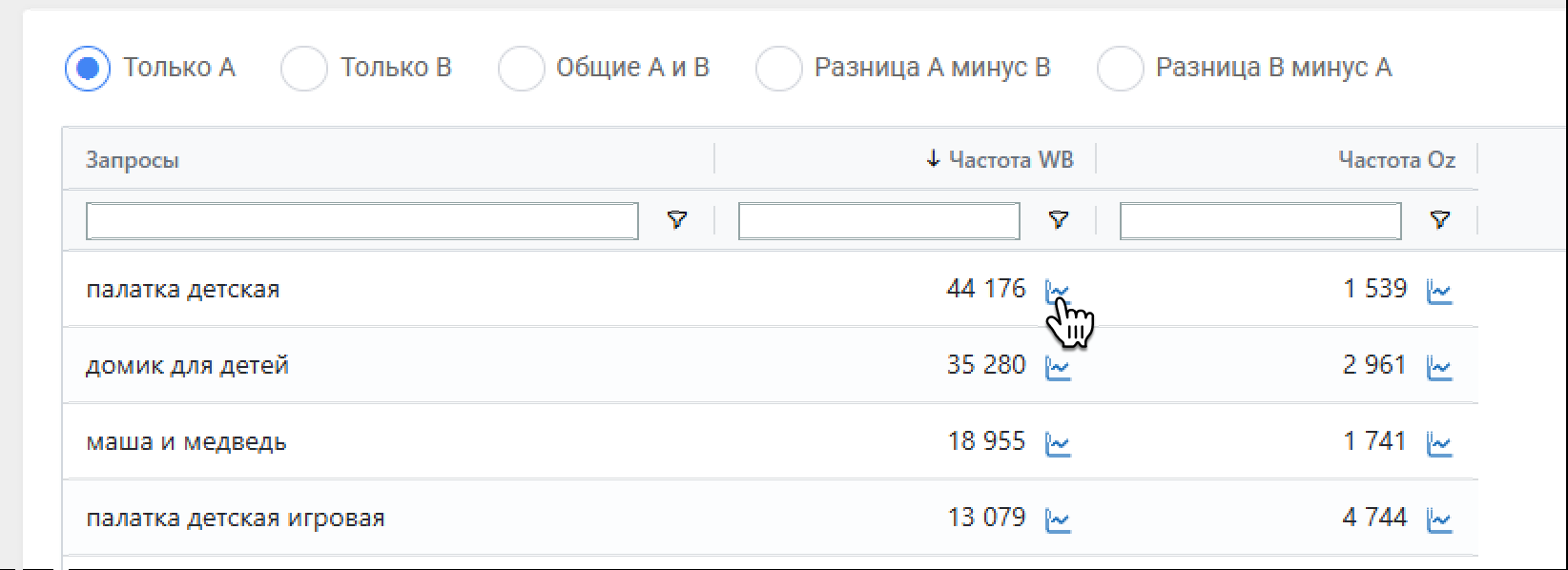Click the Запросы column header
Viewport: 1568px width, 570px height.
133,160
